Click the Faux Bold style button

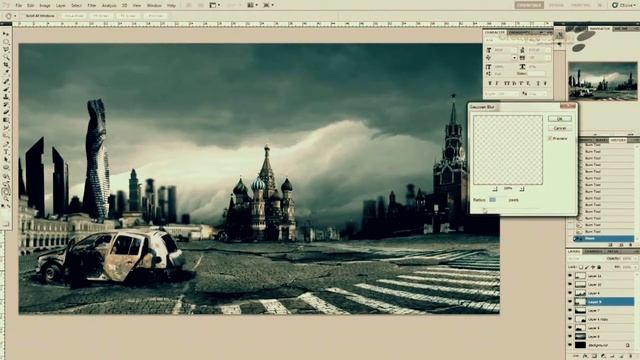[x=490, y=84]
